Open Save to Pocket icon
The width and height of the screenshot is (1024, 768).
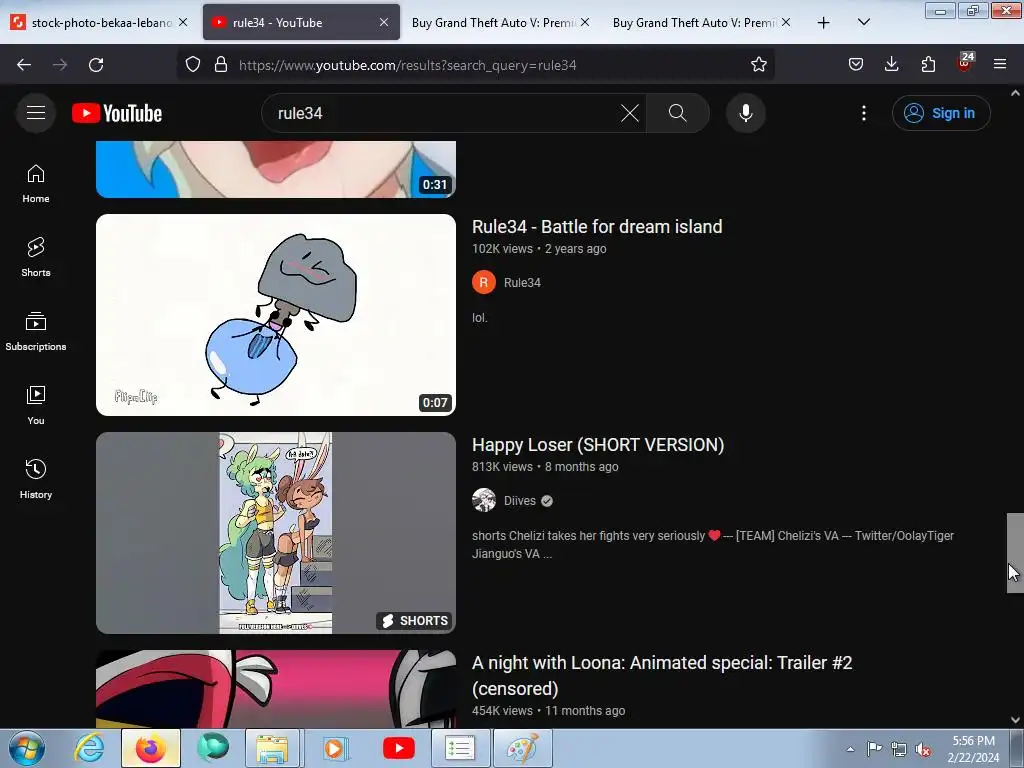click(856, 65)
